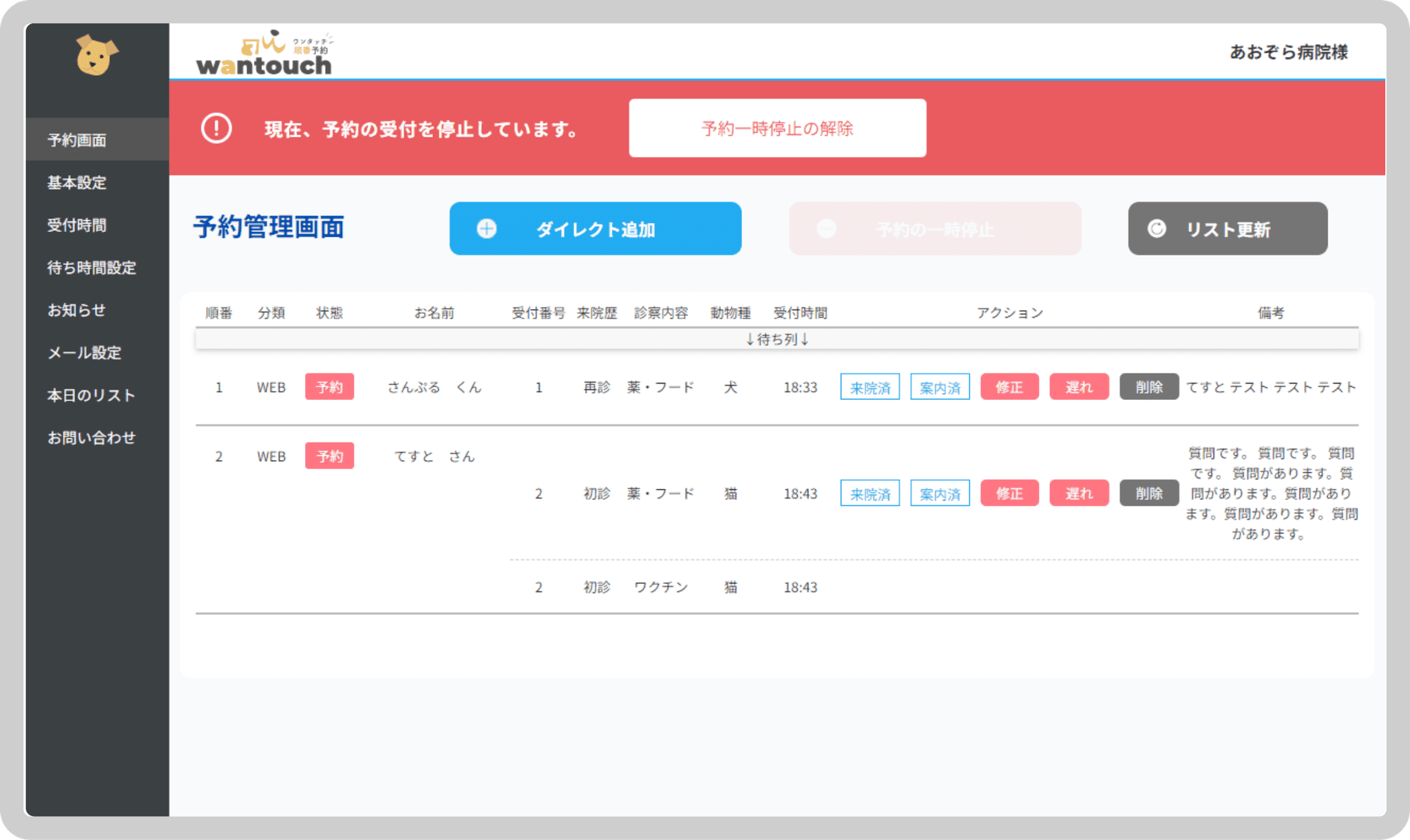This screenshot has height=840, width=1410.
Task: Click the minus icon on 予約の一時停止 button
Action: click(826, 229)
